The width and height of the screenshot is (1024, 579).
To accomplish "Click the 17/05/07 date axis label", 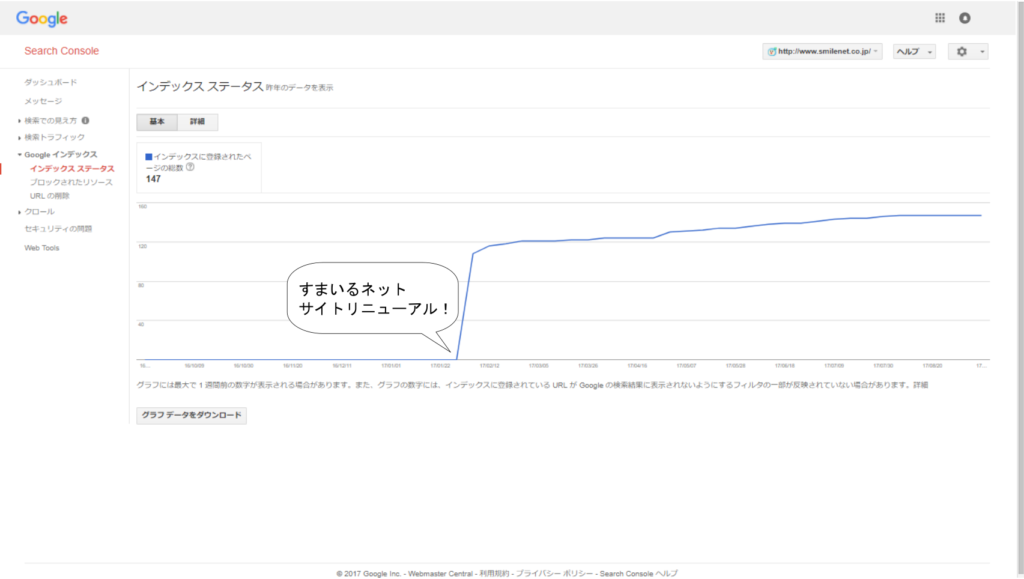I will pyautogui.click(x=686, y=366).
